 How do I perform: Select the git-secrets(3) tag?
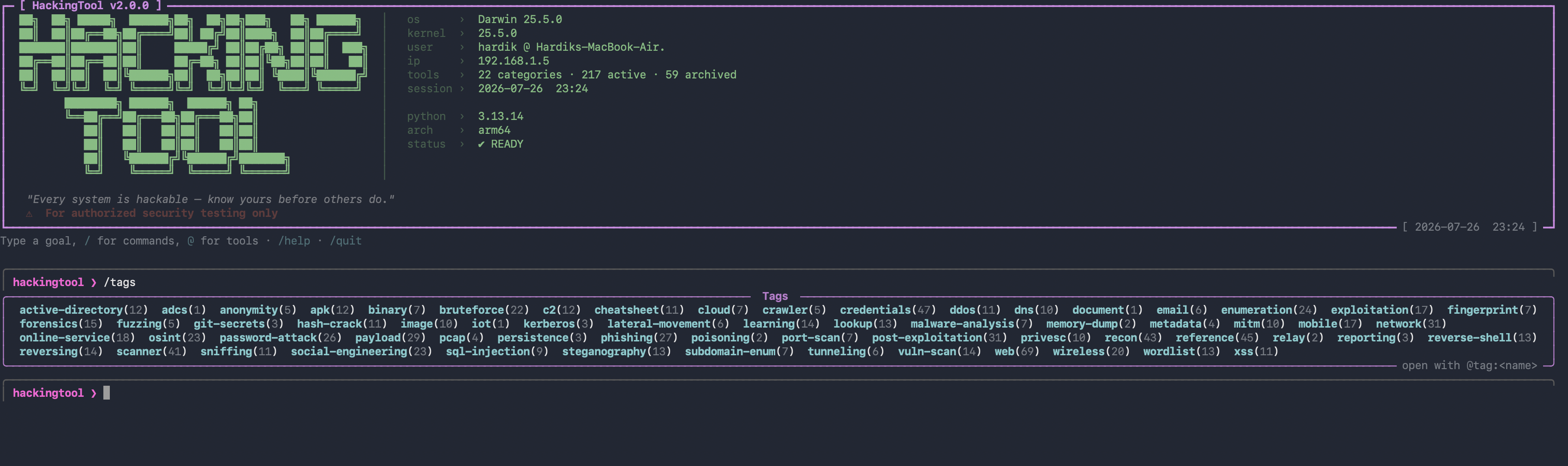pos(238,323)
